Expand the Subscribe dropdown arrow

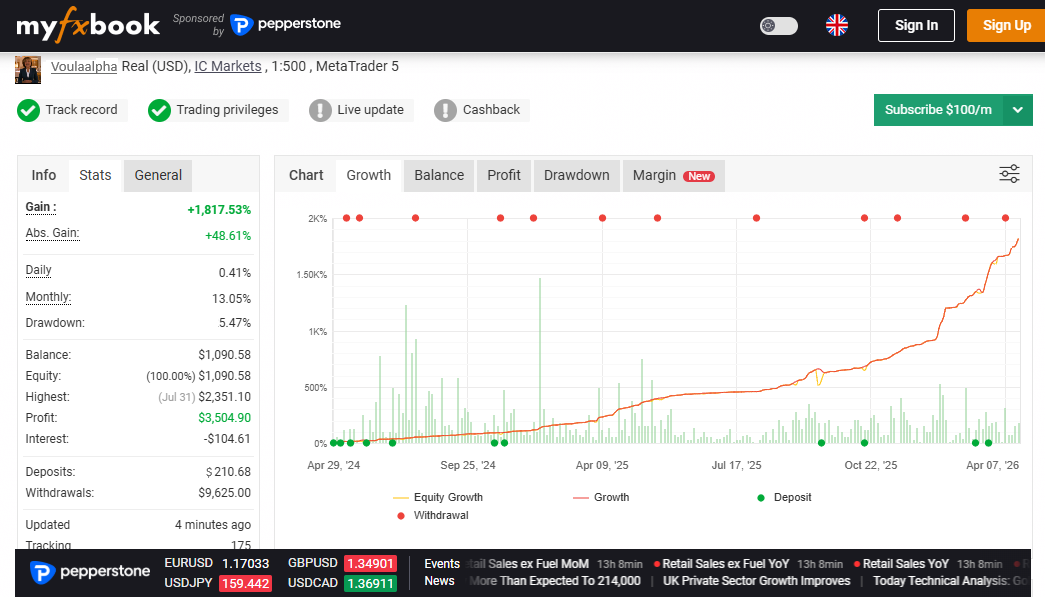click(x=1018, y=110)
